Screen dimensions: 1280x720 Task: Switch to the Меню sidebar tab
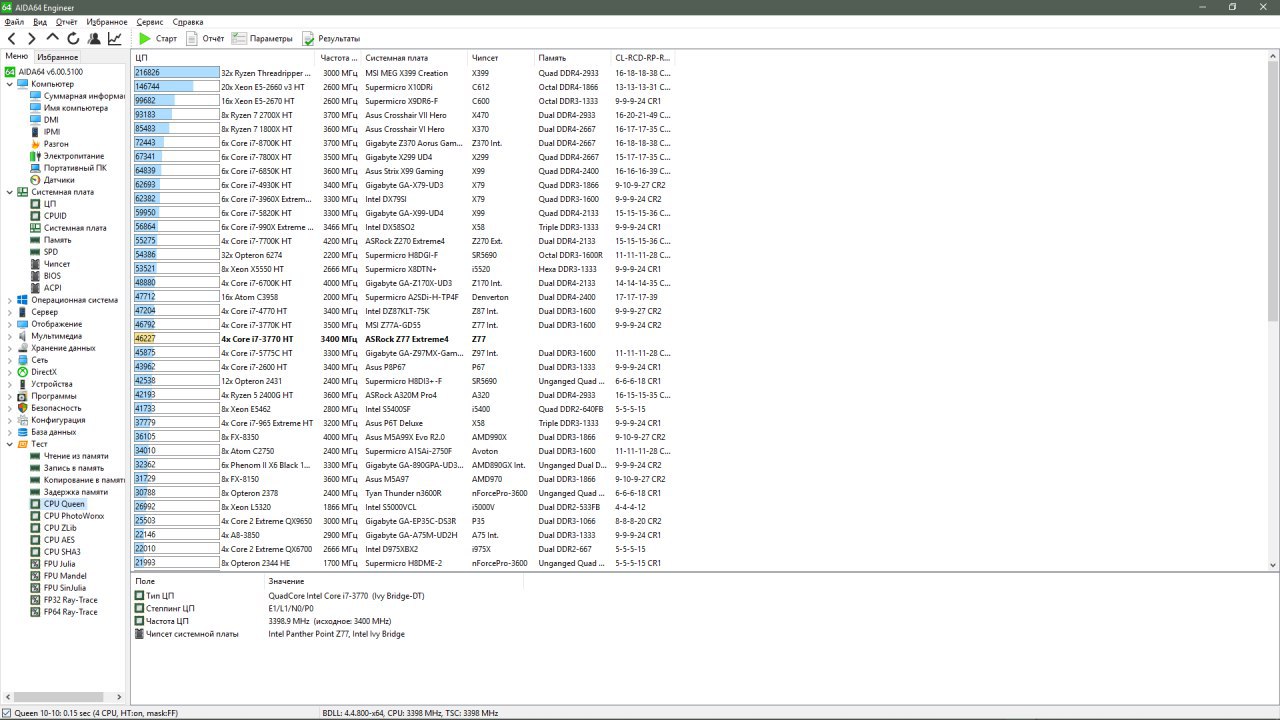[x=17, y=57]
